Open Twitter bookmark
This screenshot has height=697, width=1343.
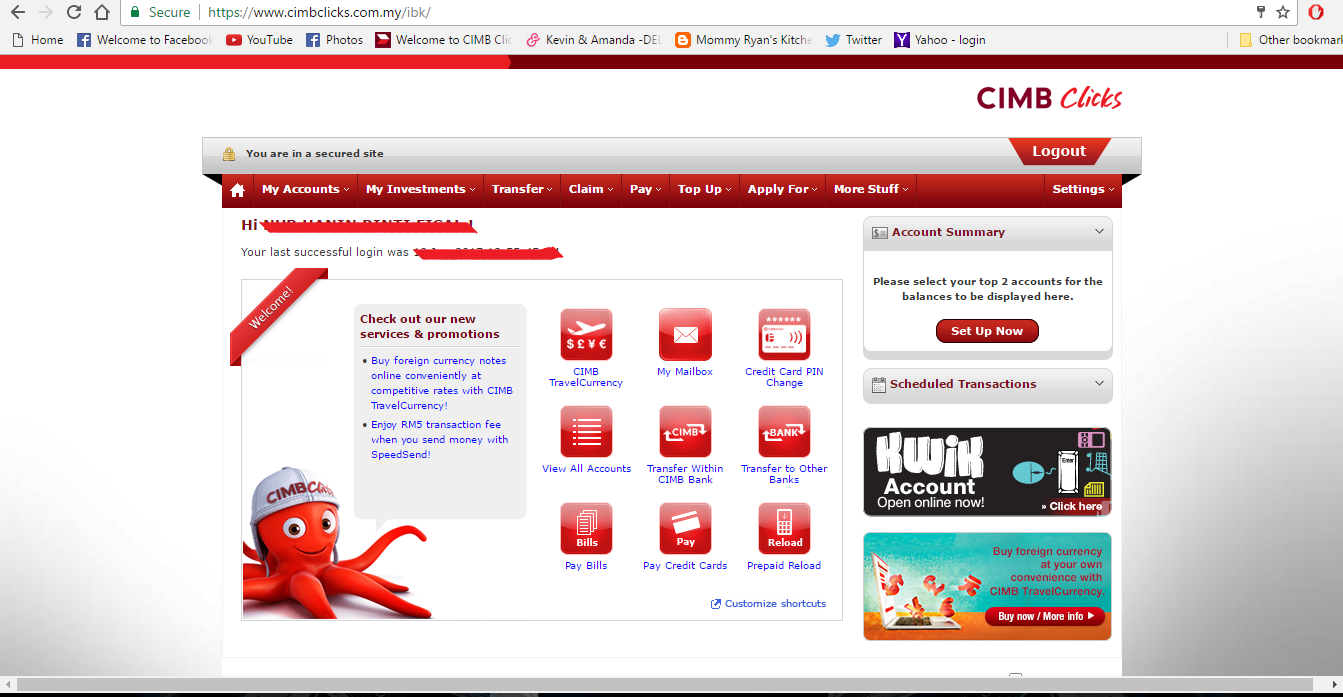pos(853,40)
